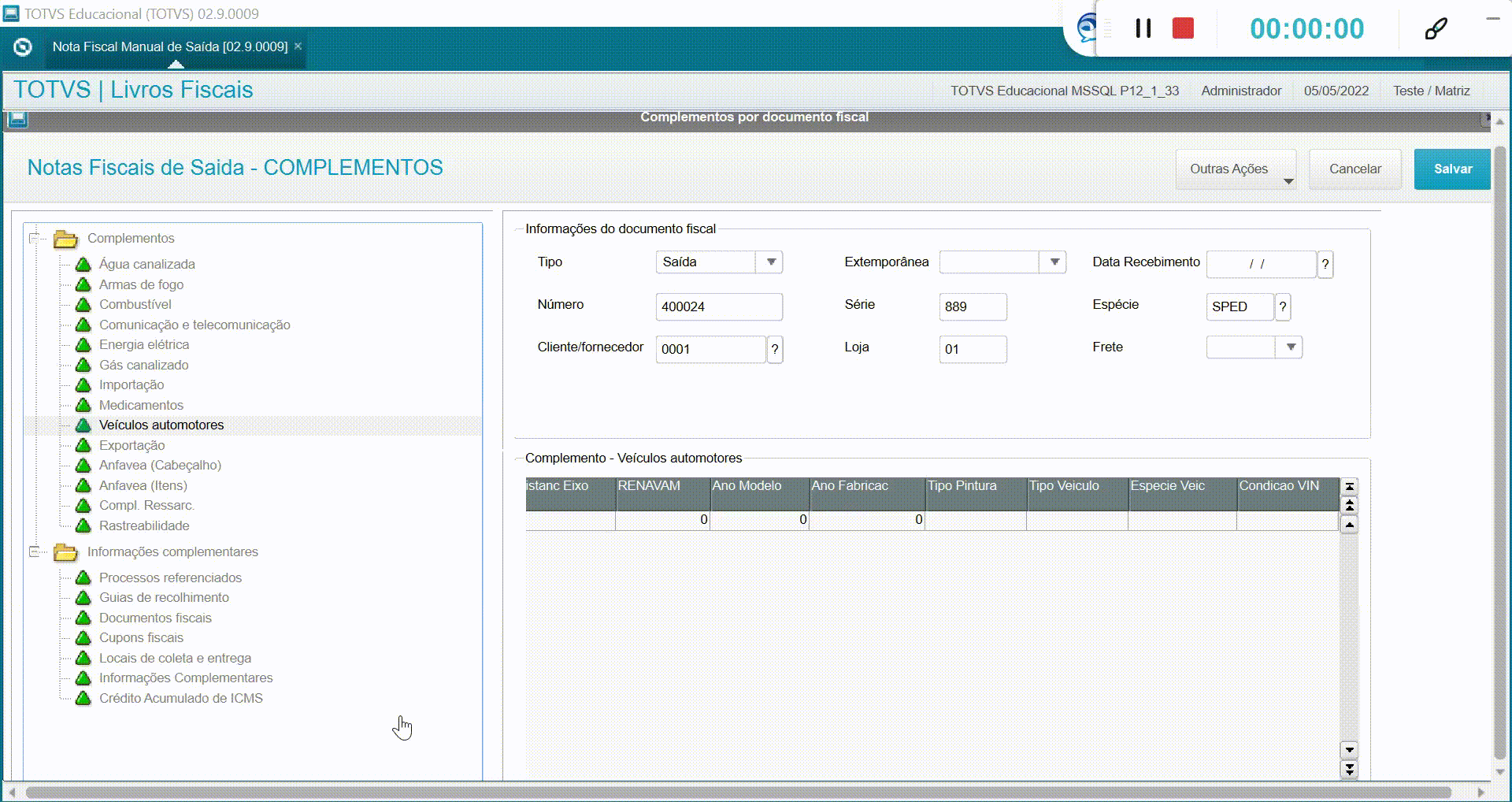This screenshot has width=1512, height=802.
Task: Click the Compl. Ressarc. triangle icon
Action: [83, 505]
